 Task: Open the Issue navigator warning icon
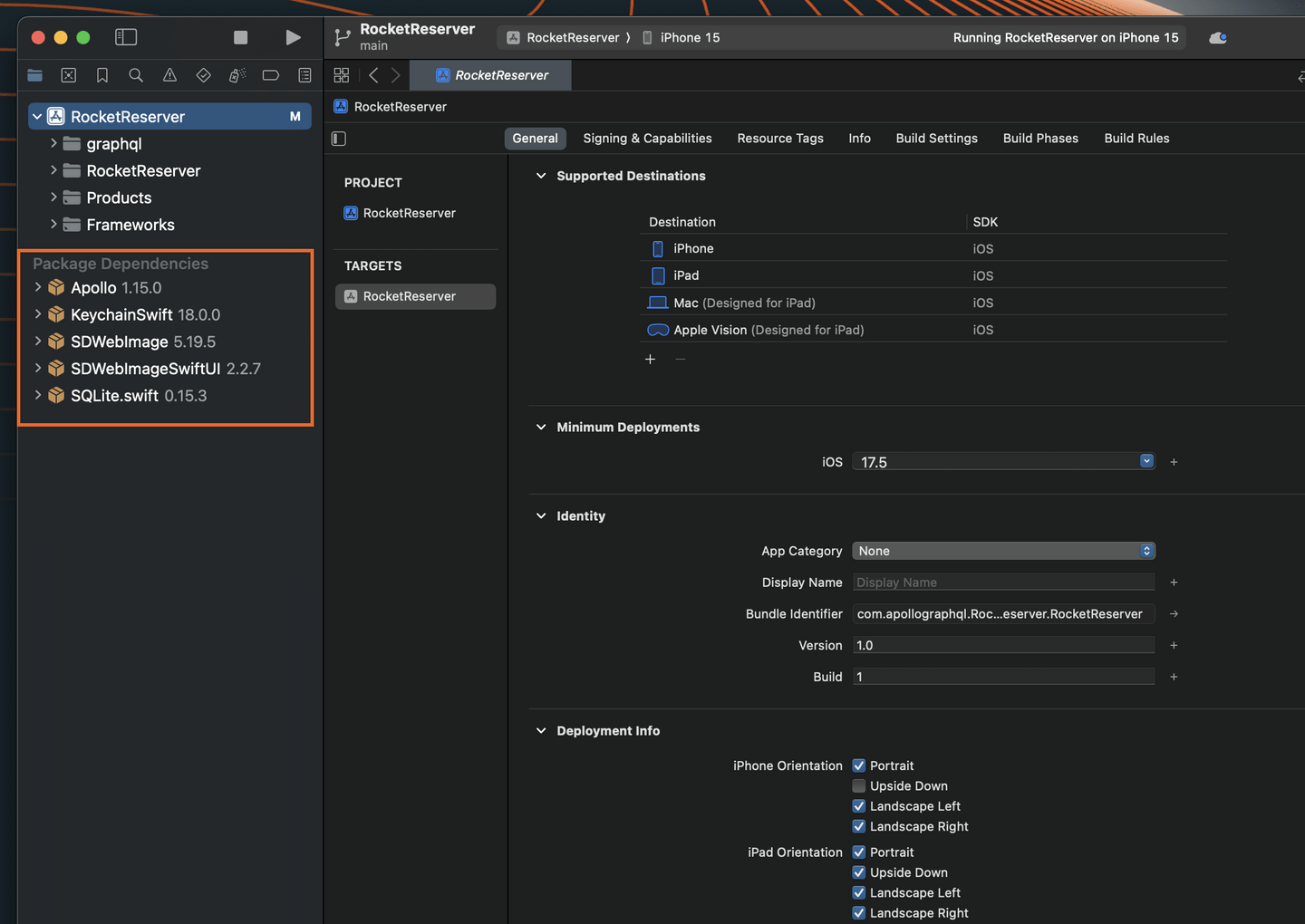169,75
